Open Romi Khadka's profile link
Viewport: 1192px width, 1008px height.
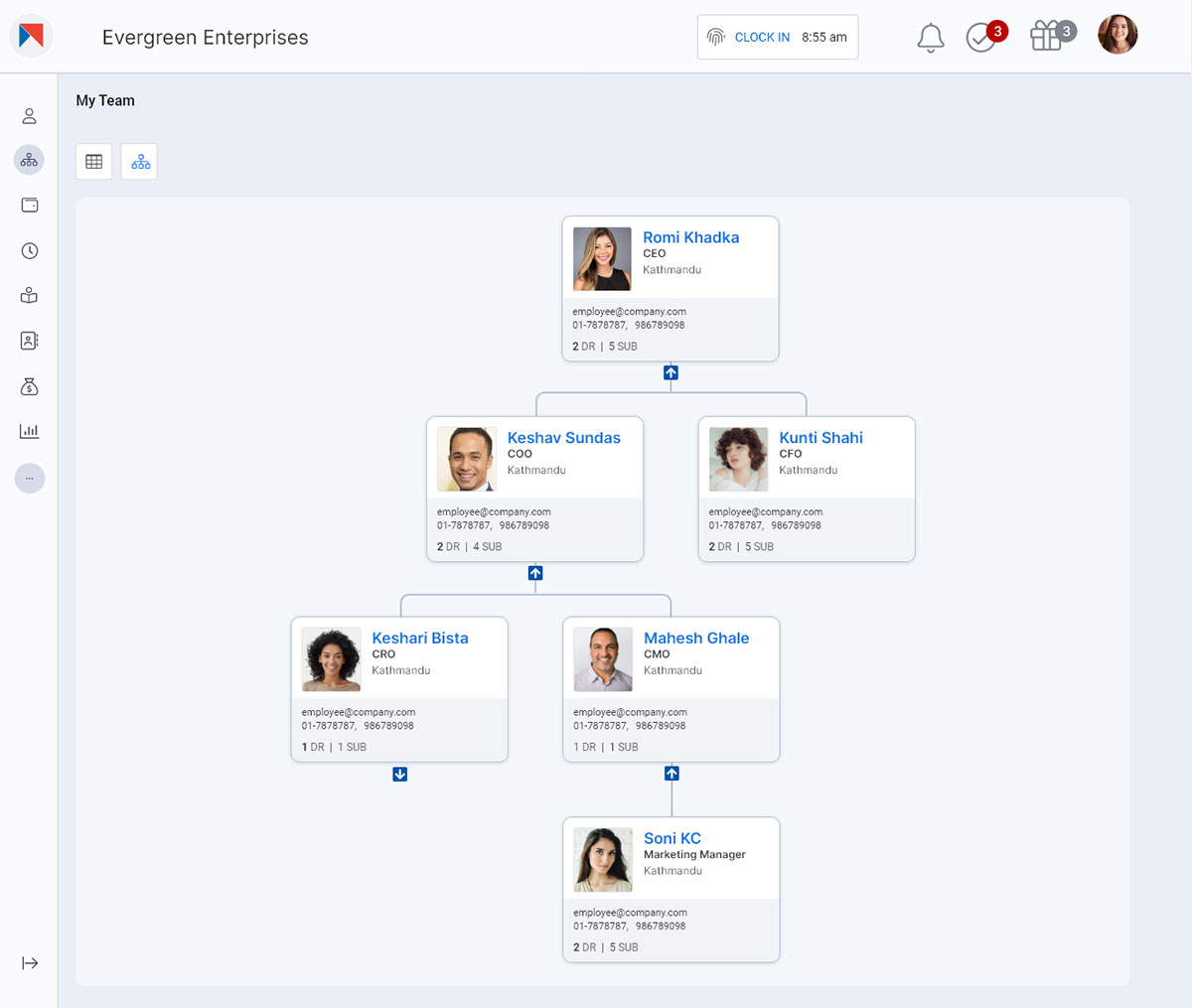tap(690, 237)
